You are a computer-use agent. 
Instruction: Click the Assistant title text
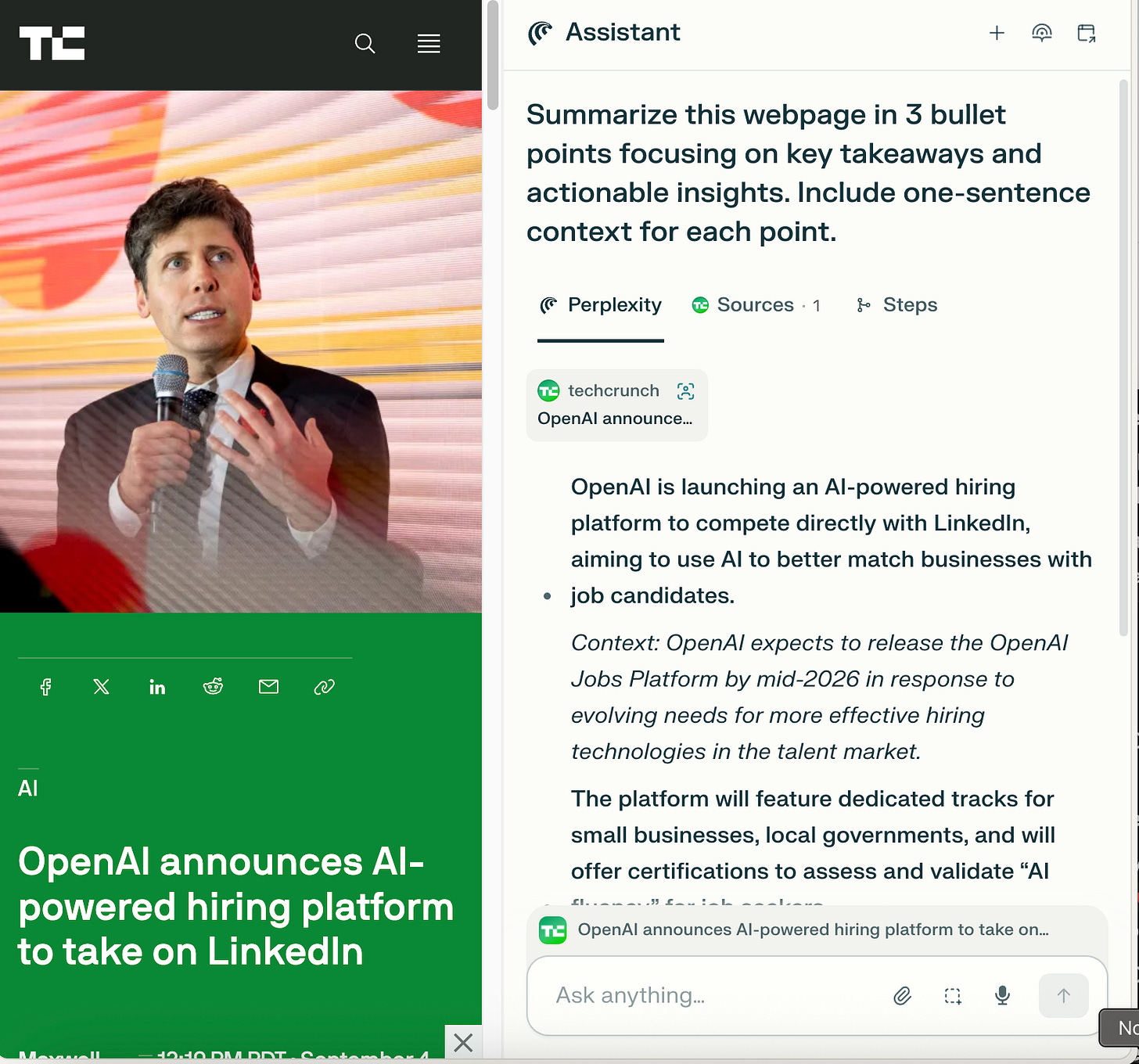[623, 33]
